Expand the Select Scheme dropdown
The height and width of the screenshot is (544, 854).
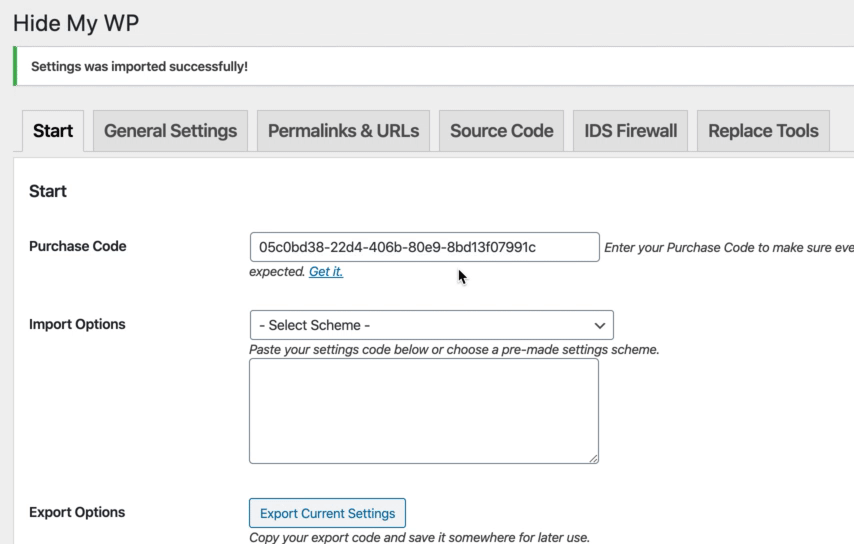click(431, 325)
